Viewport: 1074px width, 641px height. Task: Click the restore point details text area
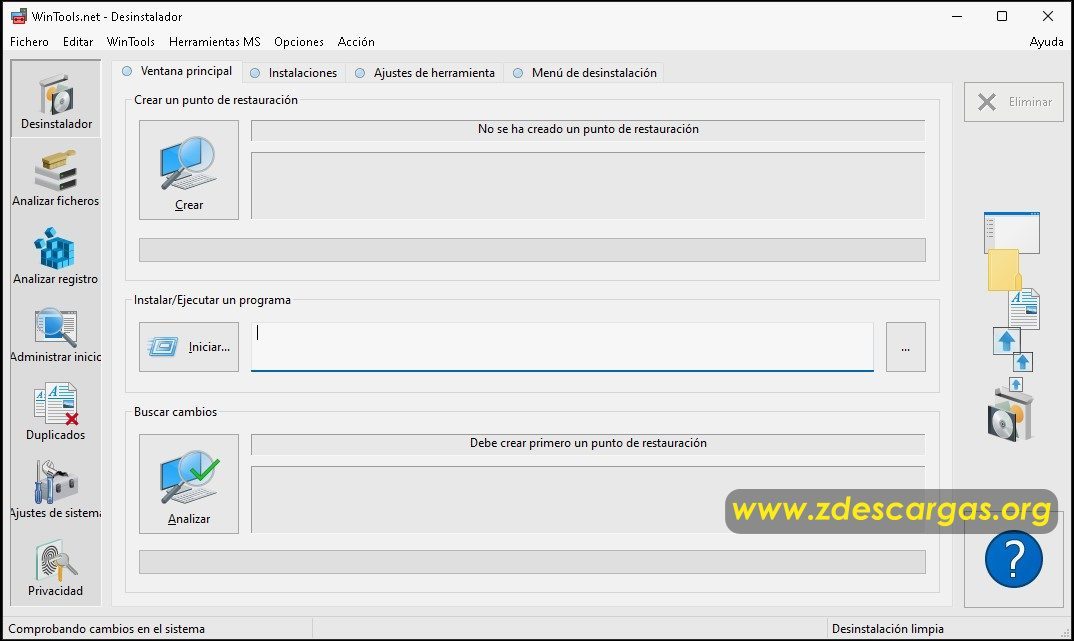click(x=588, y=186)
